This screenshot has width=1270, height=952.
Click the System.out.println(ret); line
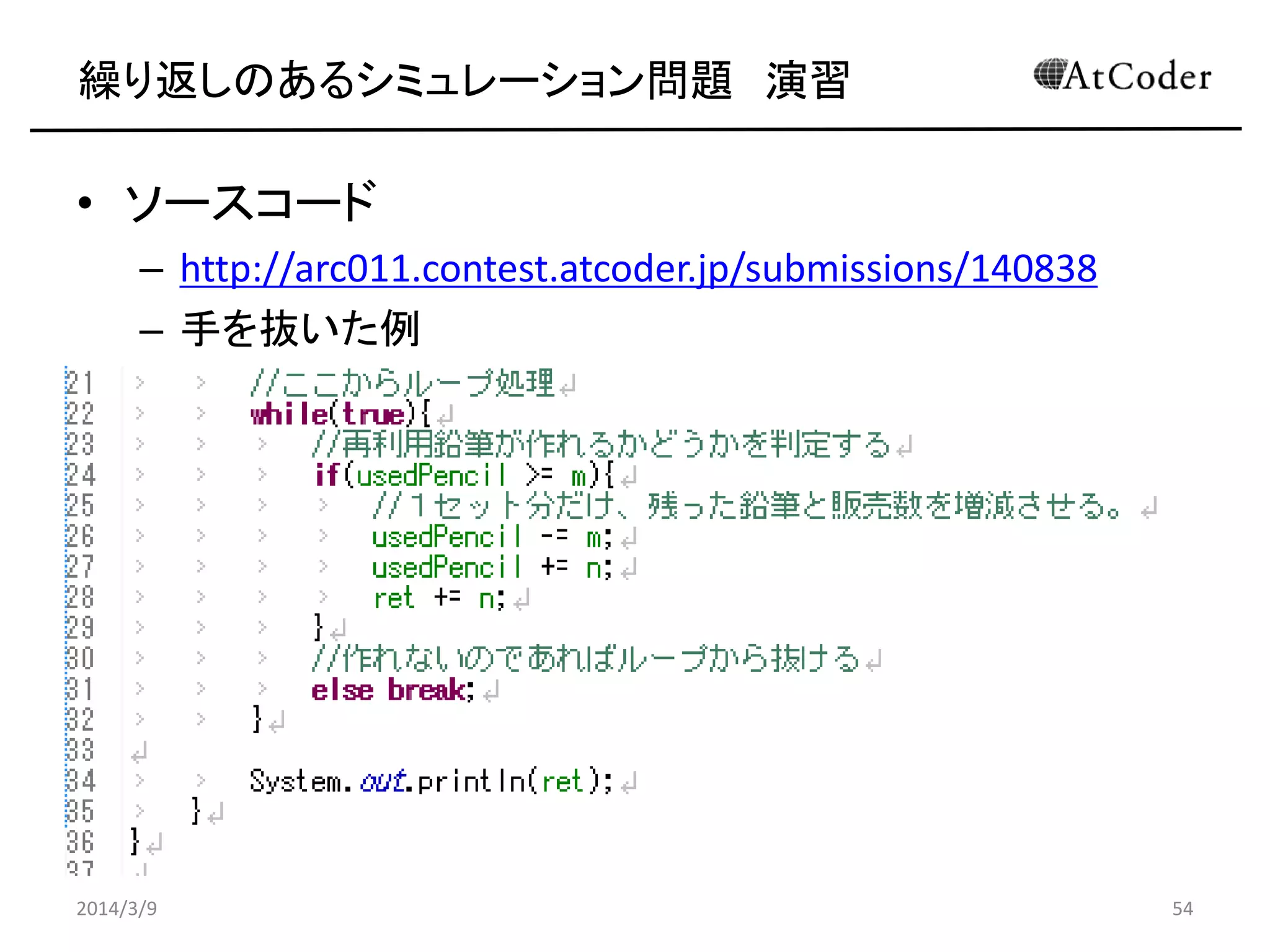431,781
